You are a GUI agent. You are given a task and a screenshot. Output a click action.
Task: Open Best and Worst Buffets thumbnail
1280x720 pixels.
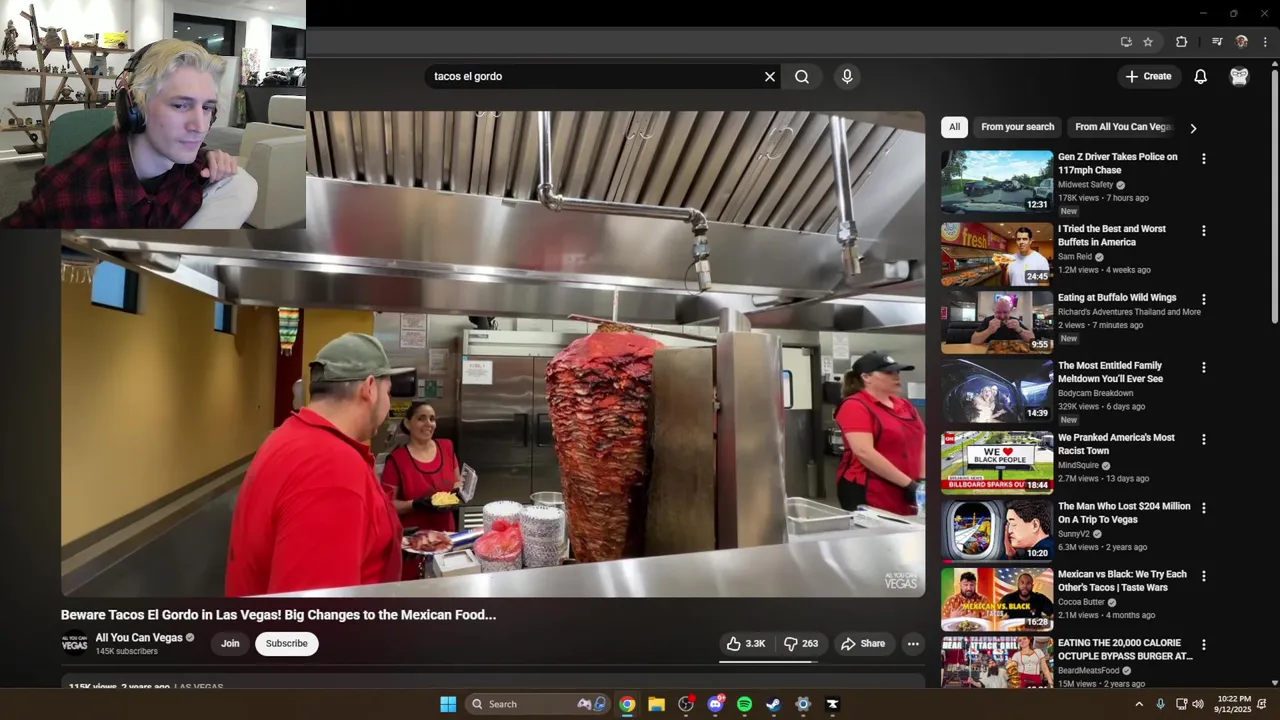[997, 254]
